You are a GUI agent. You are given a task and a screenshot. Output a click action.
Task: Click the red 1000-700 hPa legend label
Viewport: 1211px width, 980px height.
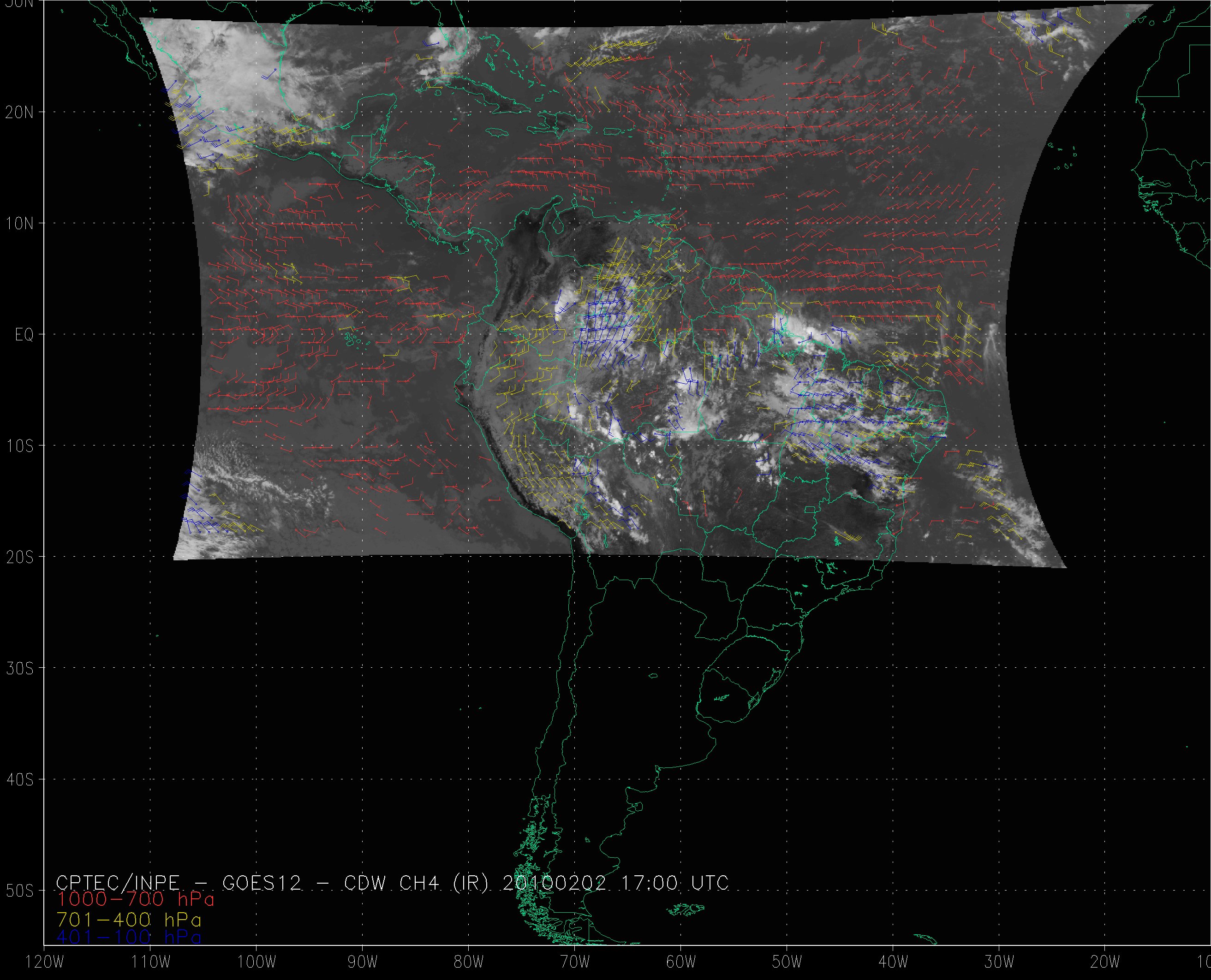136,899
